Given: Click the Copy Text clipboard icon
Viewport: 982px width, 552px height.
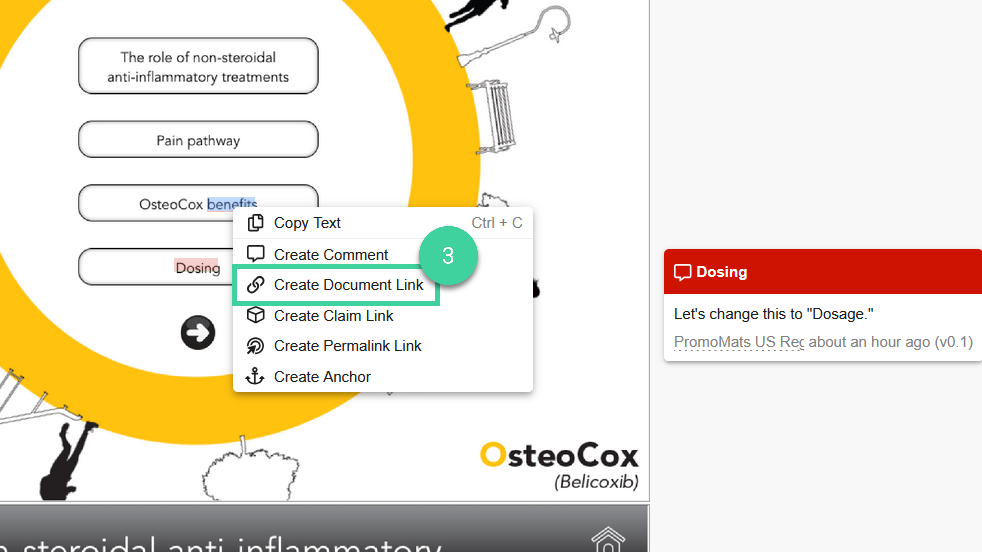Looking at the screenshot, I should click(256, 223).
